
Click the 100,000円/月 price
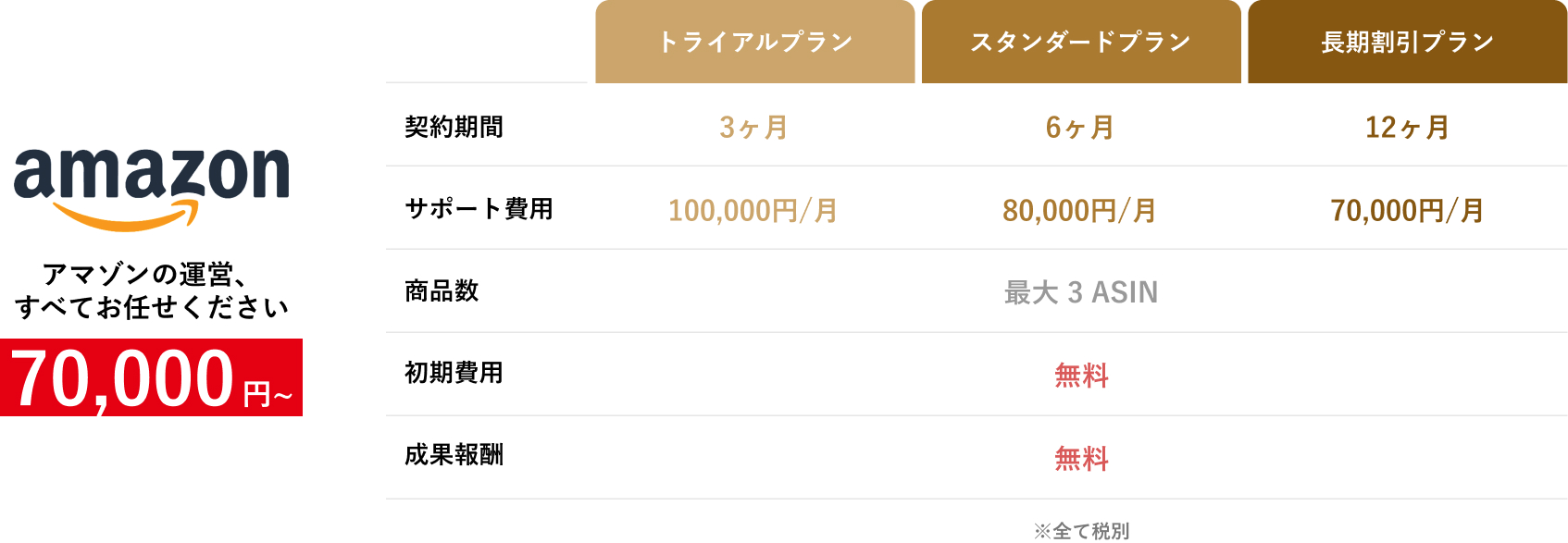753,211
